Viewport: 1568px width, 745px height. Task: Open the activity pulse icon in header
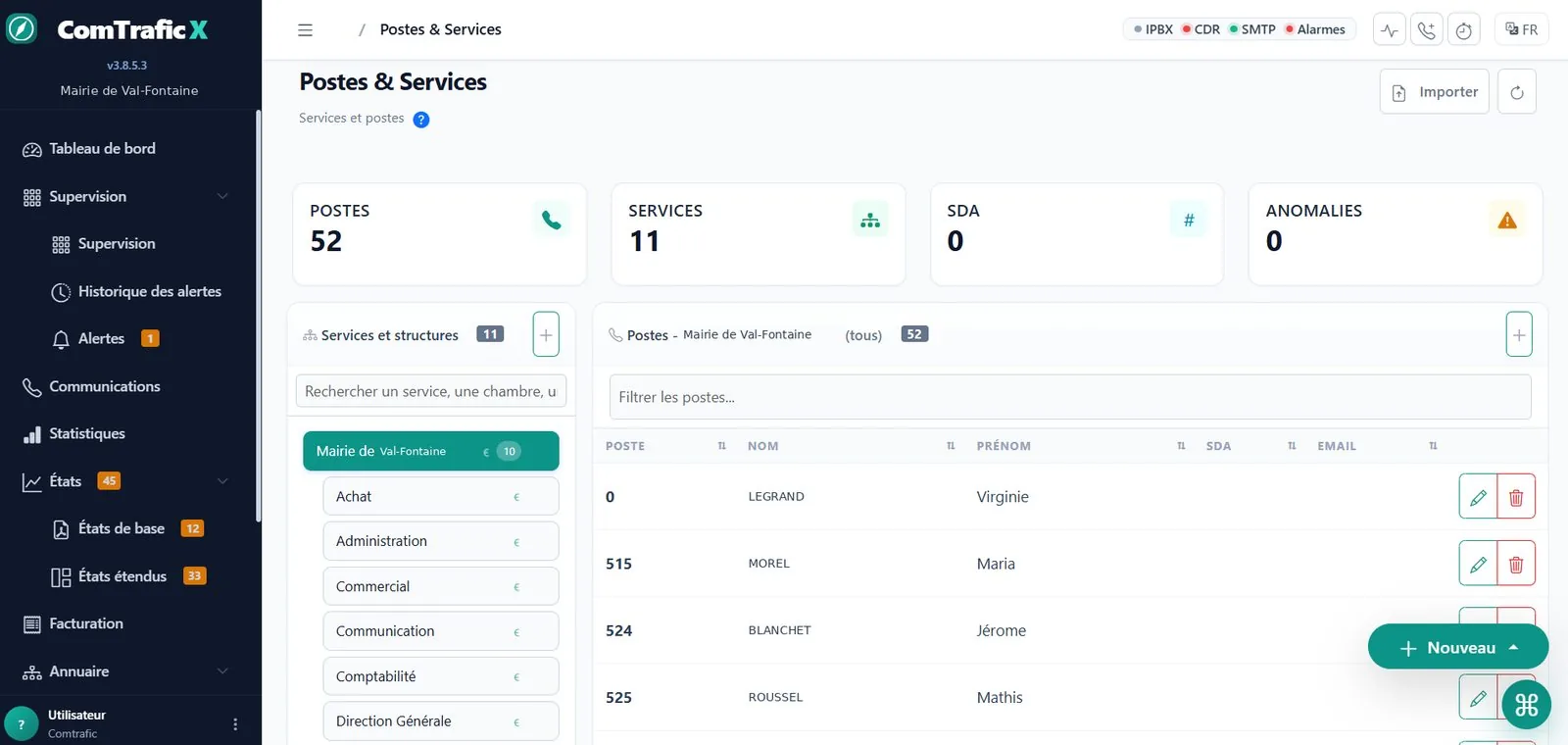click(1390, 30)
